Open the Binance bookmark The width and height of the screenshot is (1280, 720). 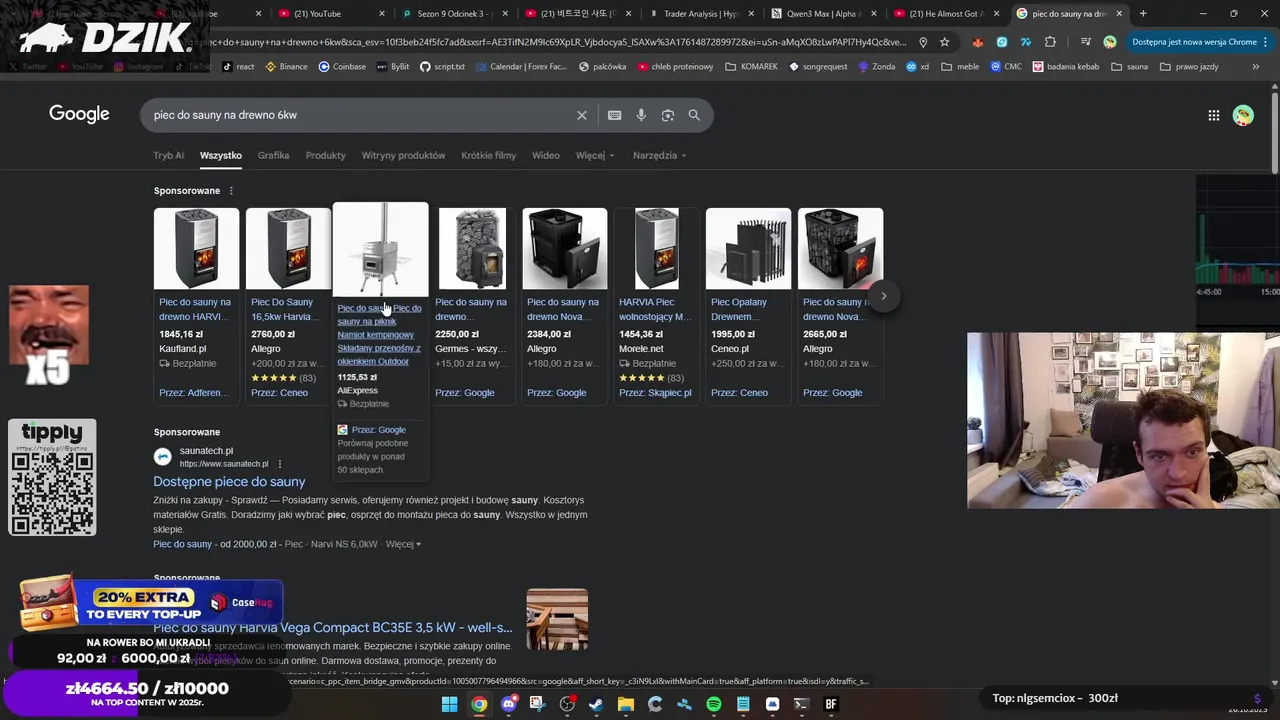tap(286, 67)
